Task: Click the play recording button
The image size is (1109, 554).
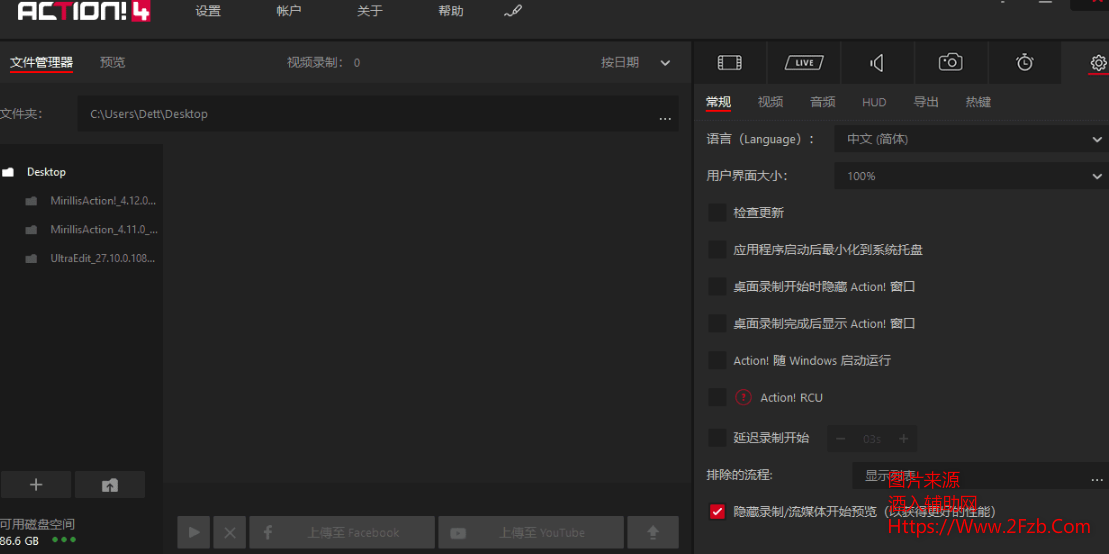Action: (x=194, y=533)
